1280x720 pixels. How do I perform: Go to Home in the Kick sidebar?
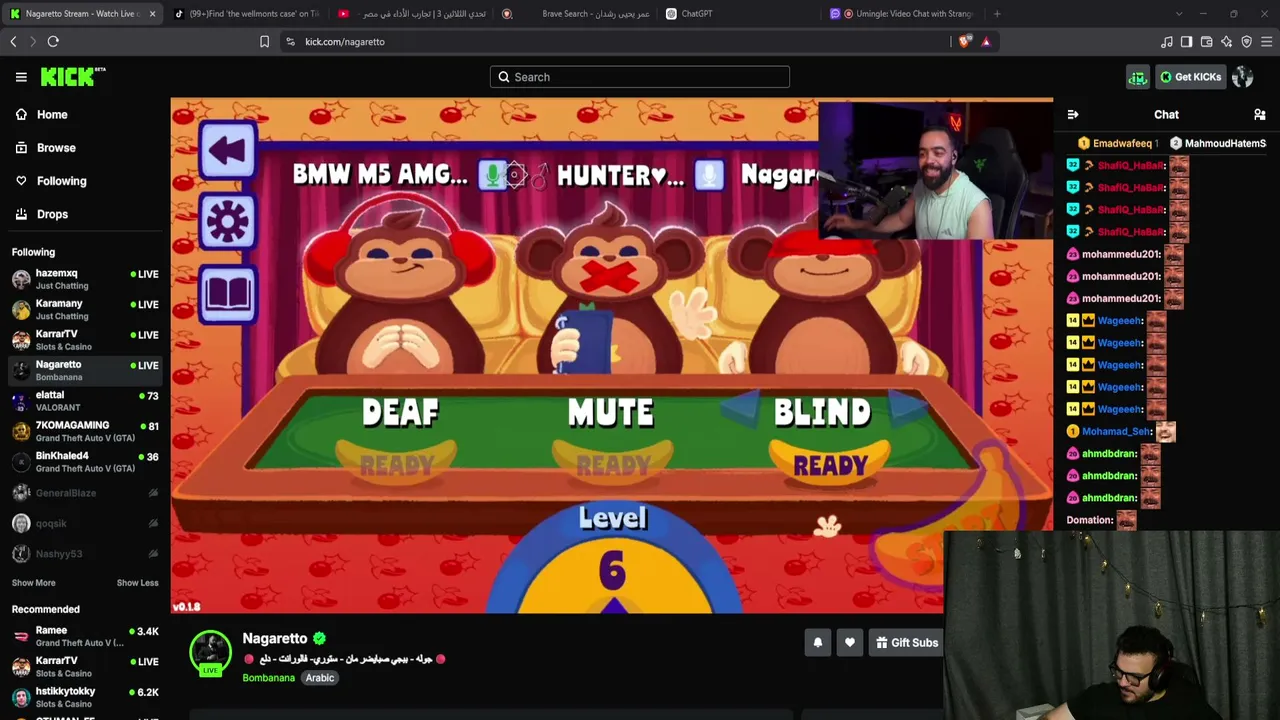tap(42, 115)
